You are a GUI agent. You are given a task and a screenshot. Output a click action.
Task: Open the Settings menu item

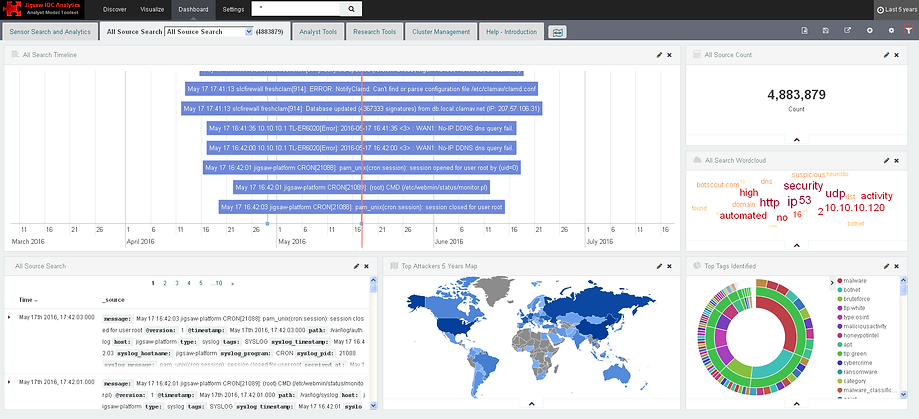(234, 9)
